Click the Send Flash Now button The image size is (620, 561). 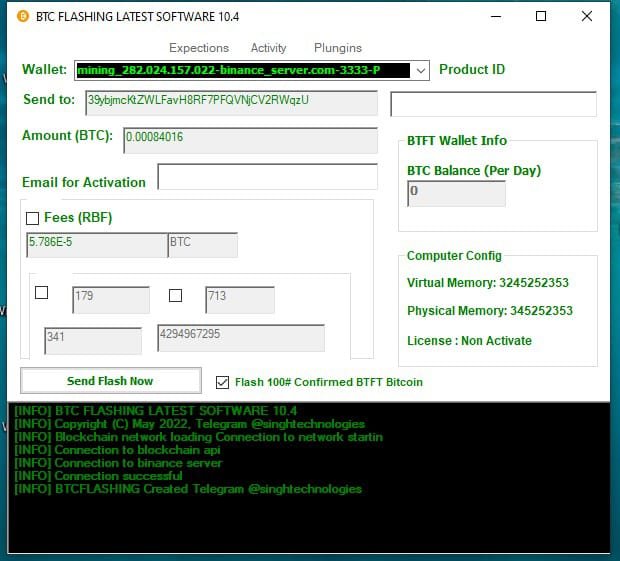coord(111,381)
